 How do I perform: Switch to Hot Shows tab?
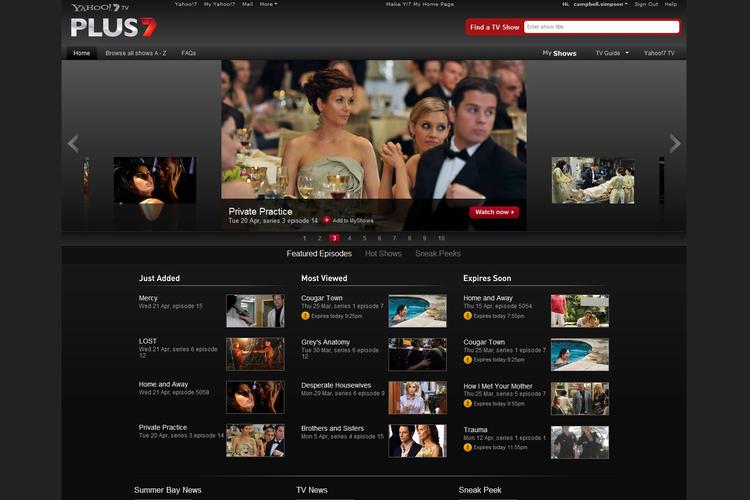383,254
